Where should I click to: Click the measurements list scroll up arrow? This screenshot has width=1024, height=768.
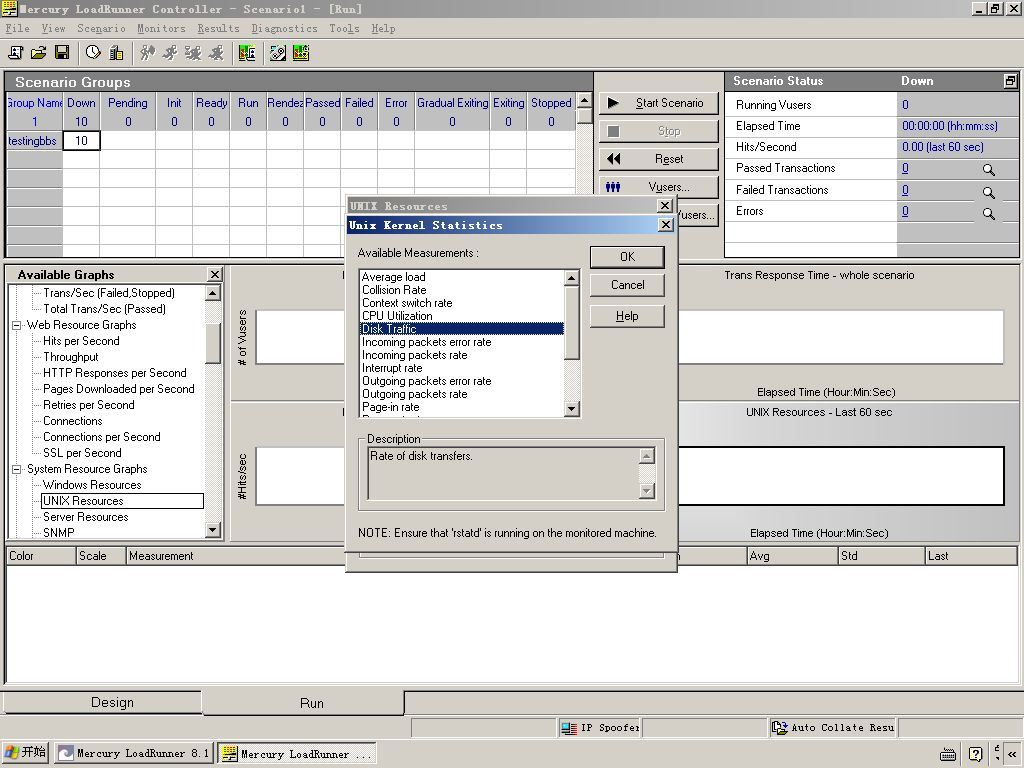571,278
